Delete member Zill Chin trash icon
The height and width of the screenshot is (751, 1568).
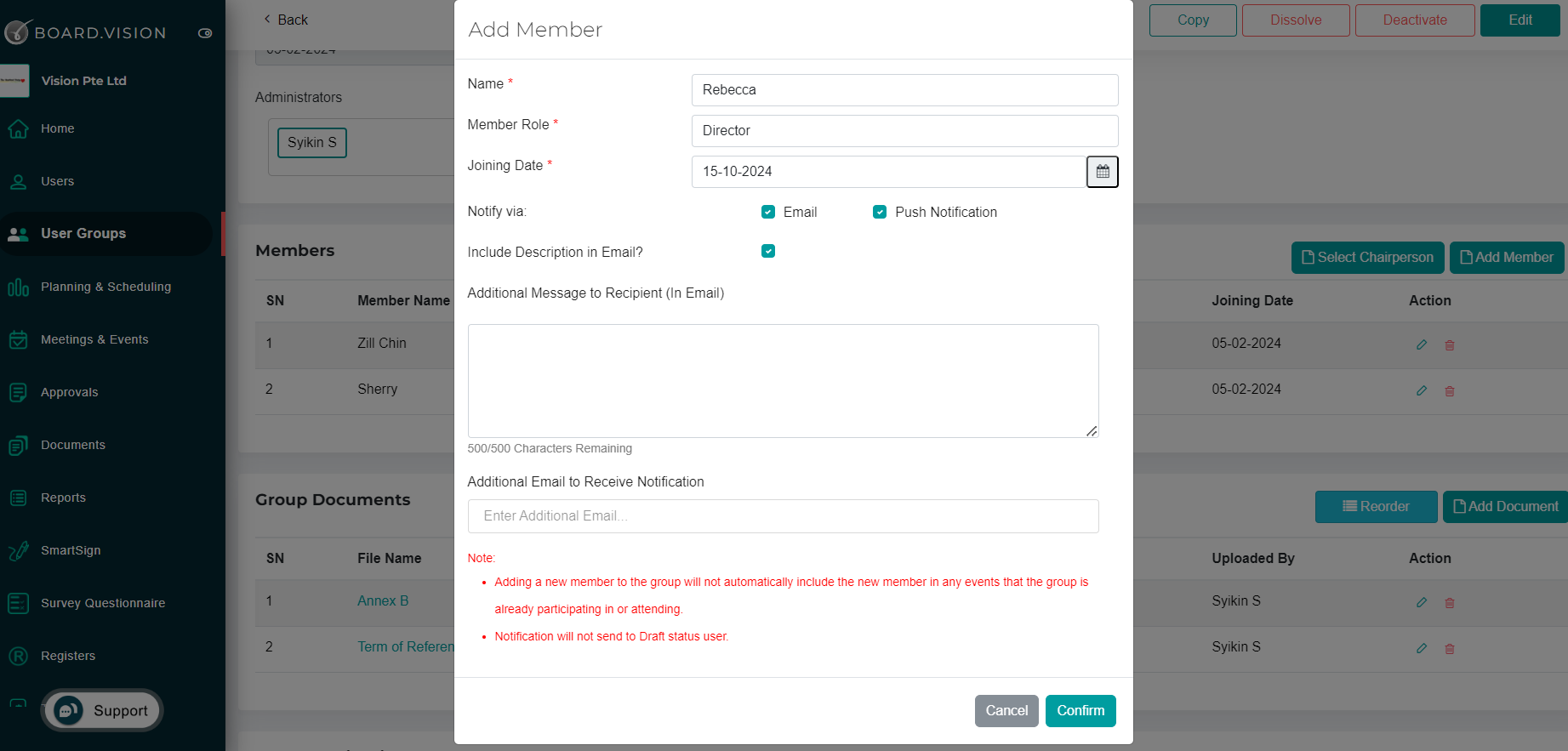1450,344
